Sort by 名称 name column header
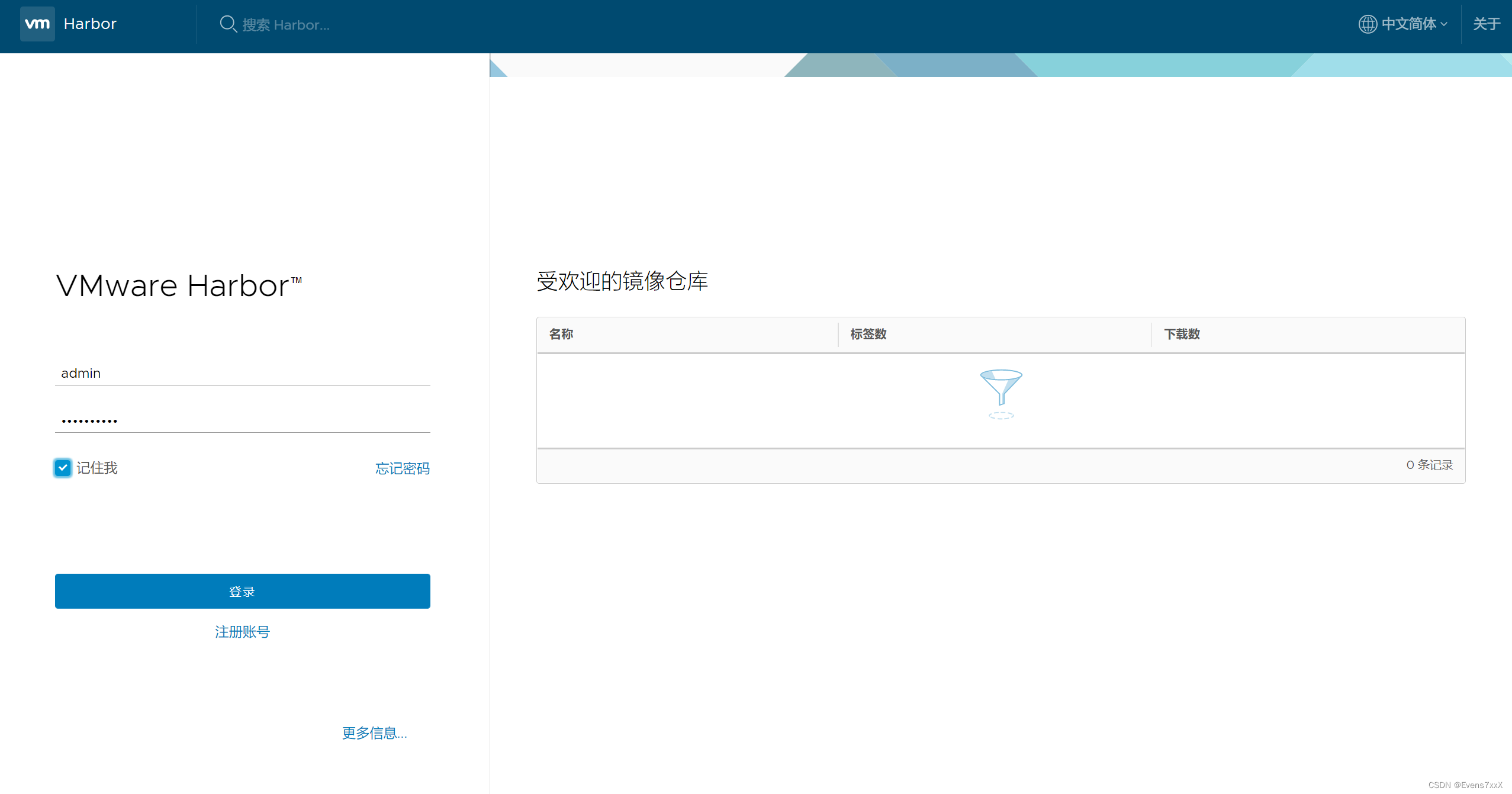Image resolution: width=1512 pixels, height=794 pixels. tap(561, 334)
